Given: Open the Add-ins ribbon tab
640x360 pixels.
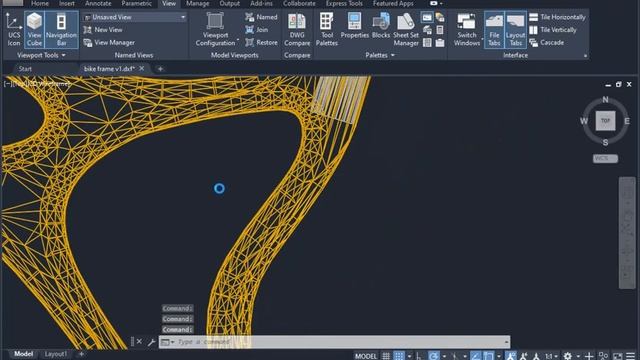Looking at the screenshot, I should pyautogui.click(x=261, y=4).
